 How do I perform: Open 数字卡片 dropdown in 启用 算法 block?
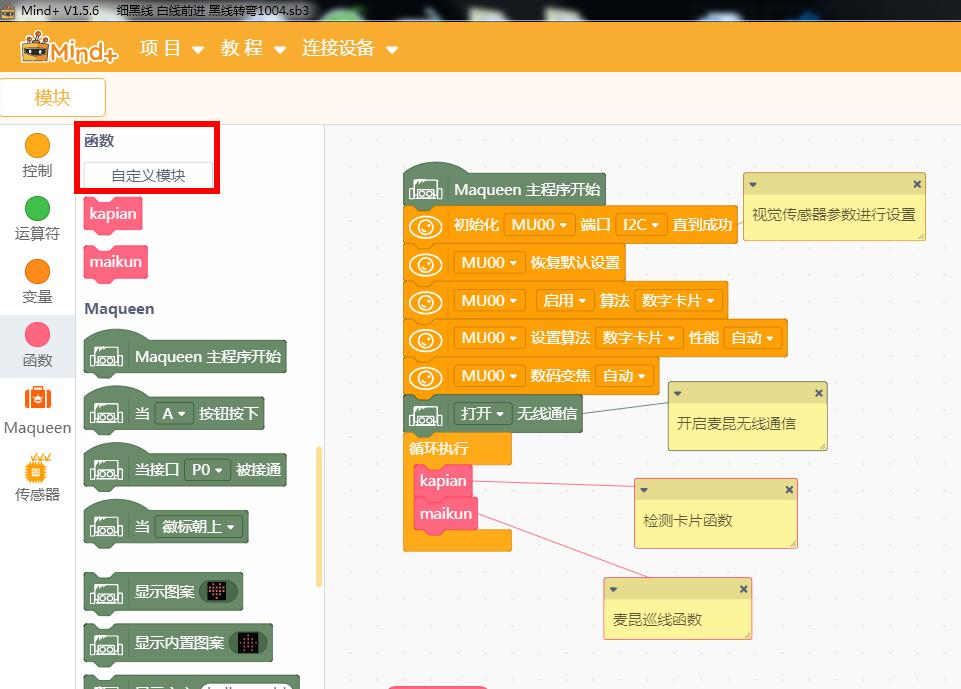tap(678, 300)
